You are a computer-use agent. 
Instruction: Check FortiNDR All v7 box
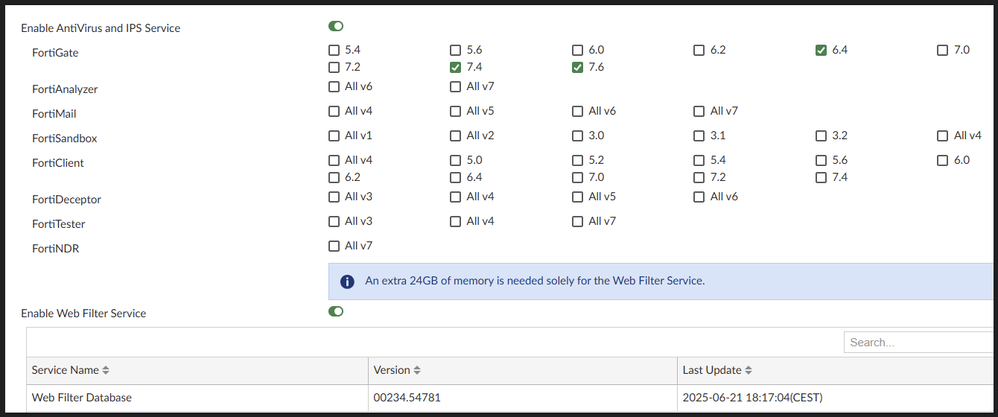click(334, 246)
